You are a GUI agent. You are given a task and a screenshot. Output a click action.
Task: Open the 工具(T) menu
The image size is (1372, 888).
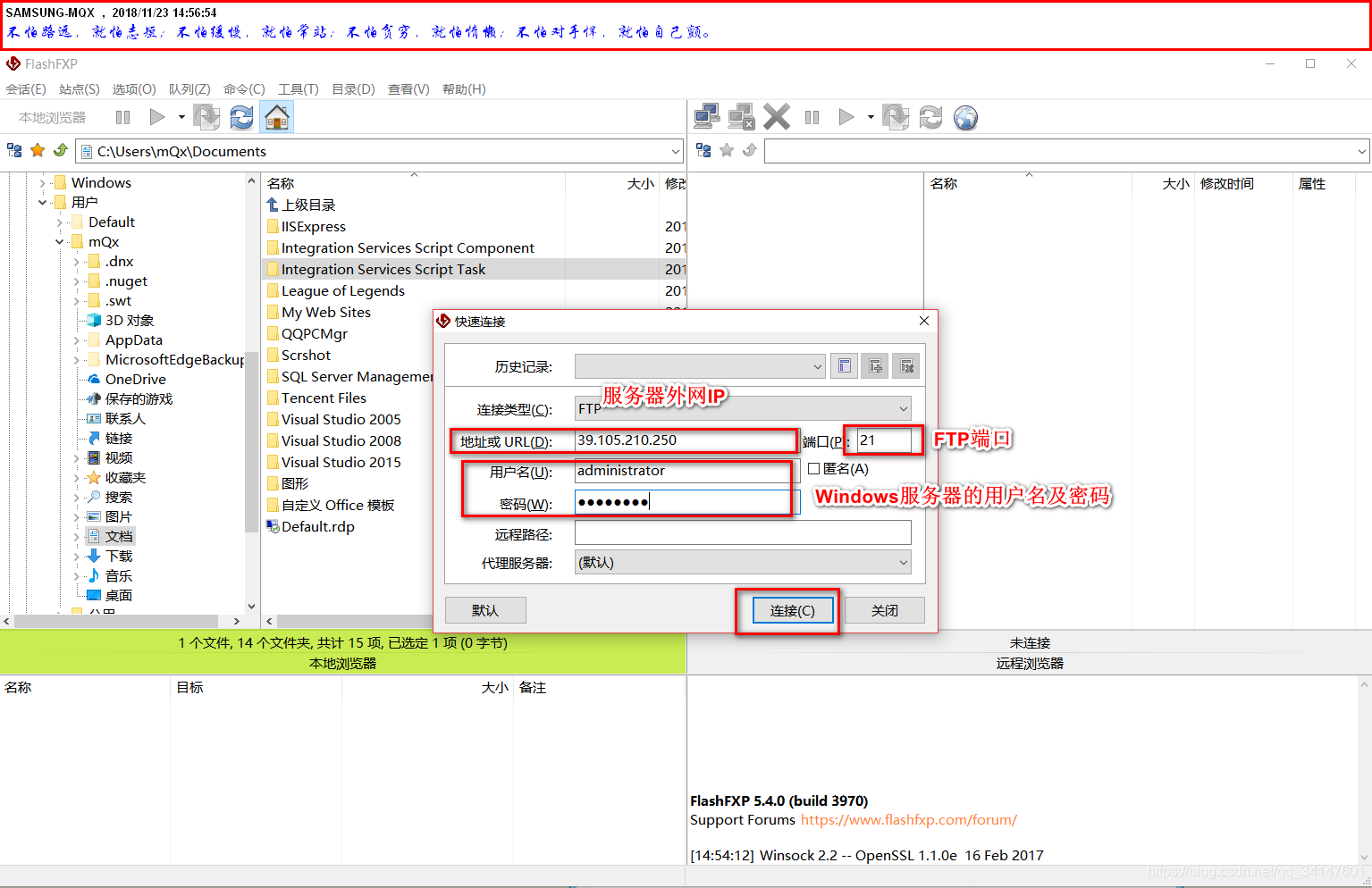click(x=299, y=89)
